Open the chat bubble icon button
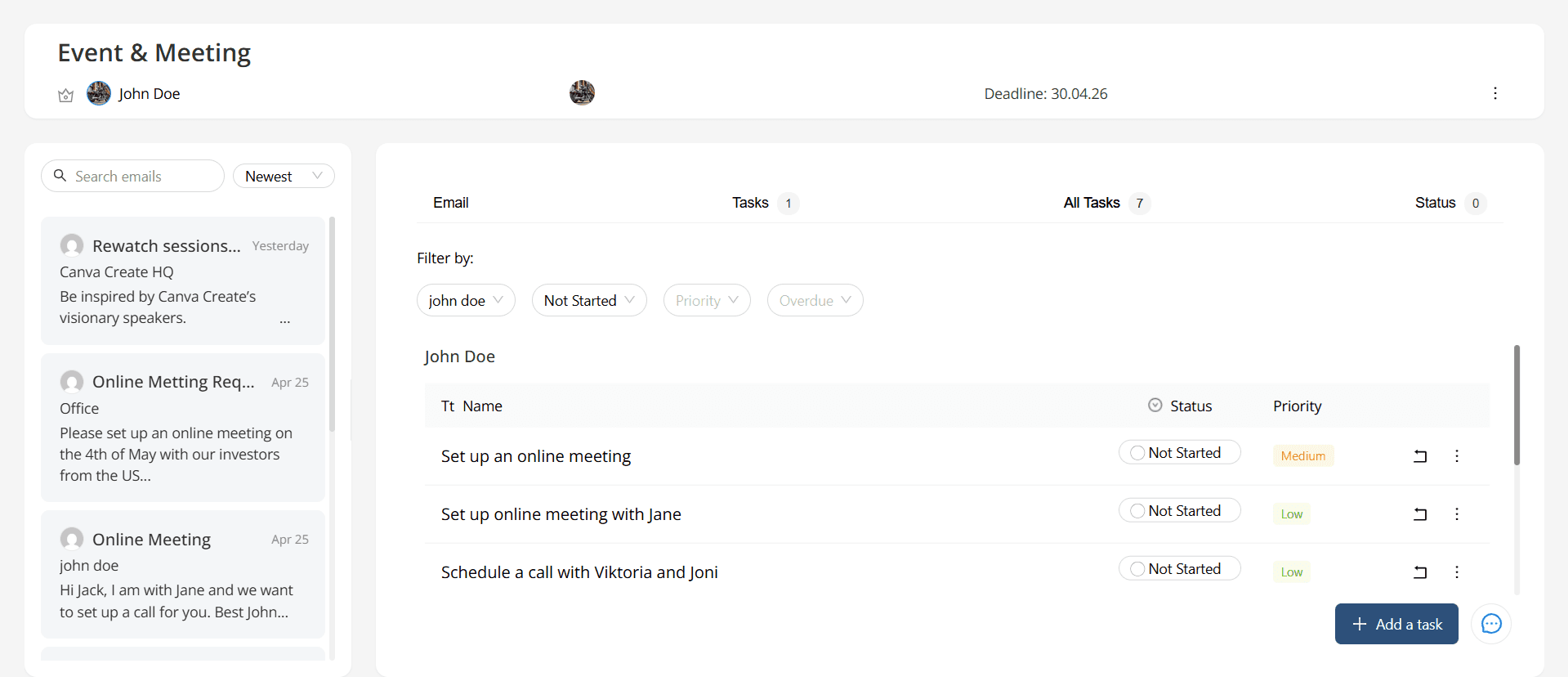1568x677 pixels. (1491, 624)
